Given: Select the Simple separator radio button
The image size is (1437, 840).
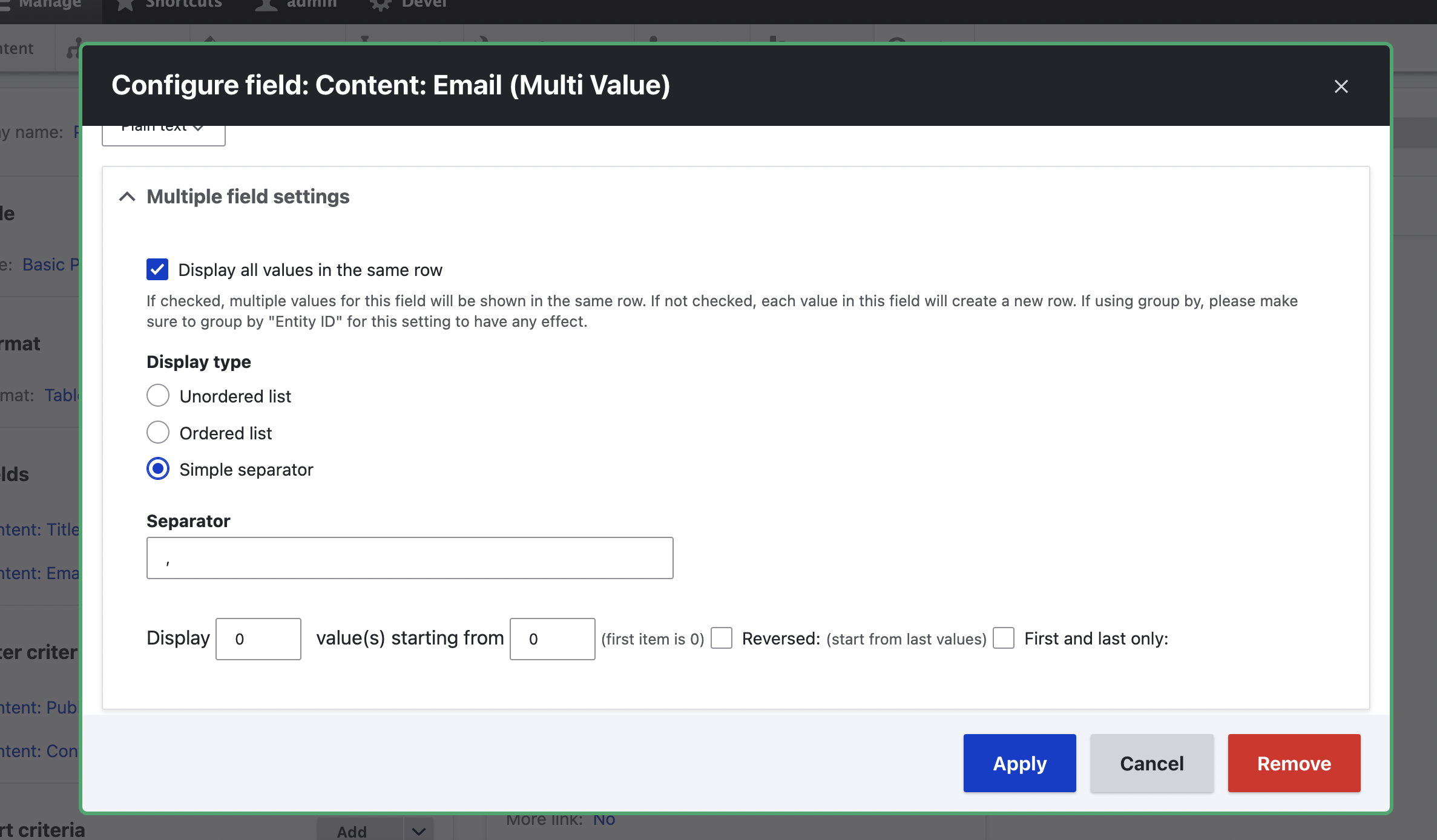Looking at the screenshot, I should 158,469.
